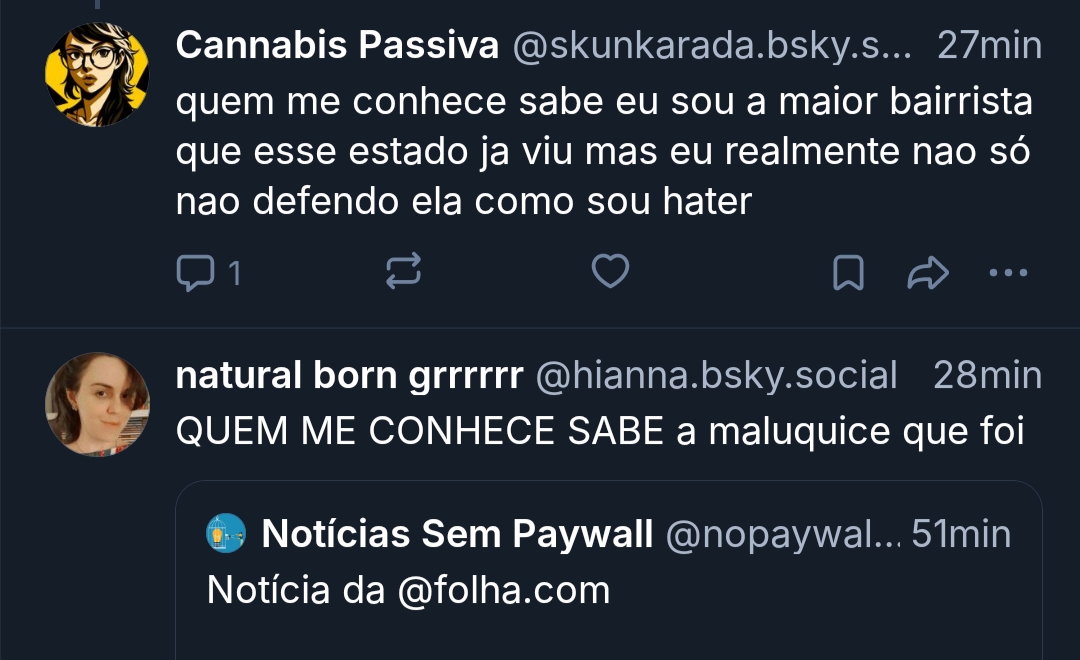Click the @skunkarada.bsky.s... handle

[x=711, y=46]
